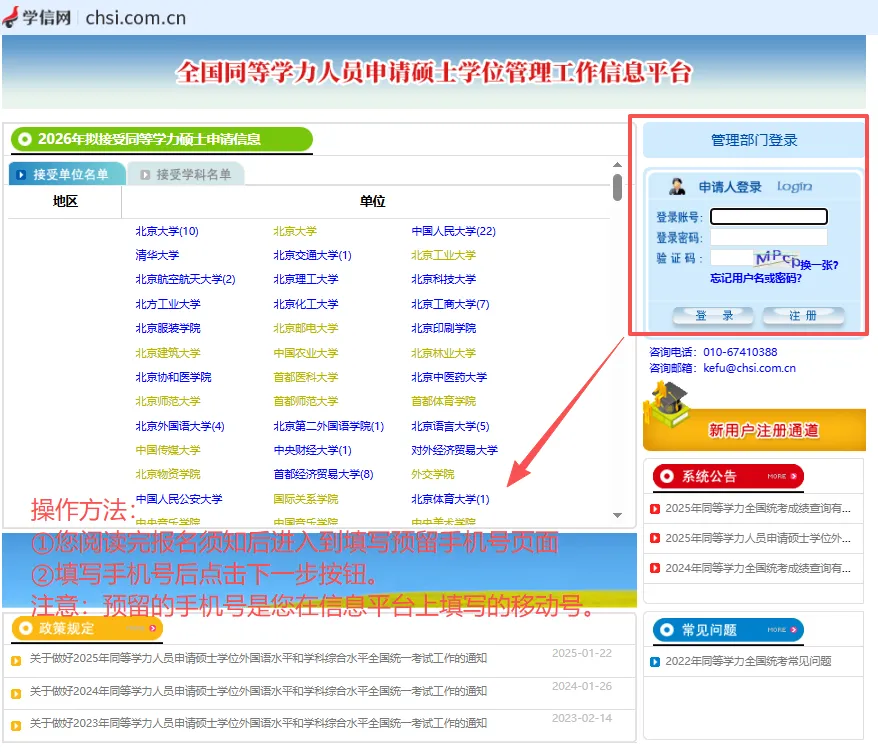Click the captcha image to refresh
The height and width of the screenshot is (755, 878).
777,258
